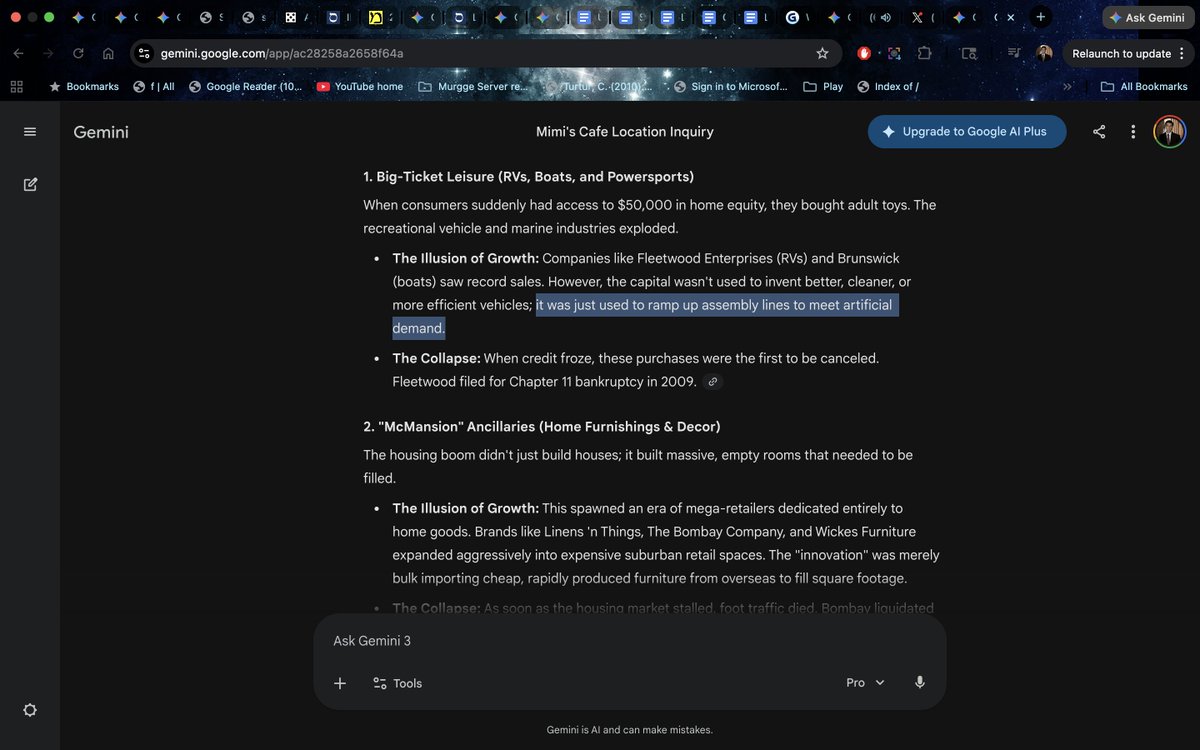Open the Index of / bookmark
The image size is (1200, 750).
(888, 87)
